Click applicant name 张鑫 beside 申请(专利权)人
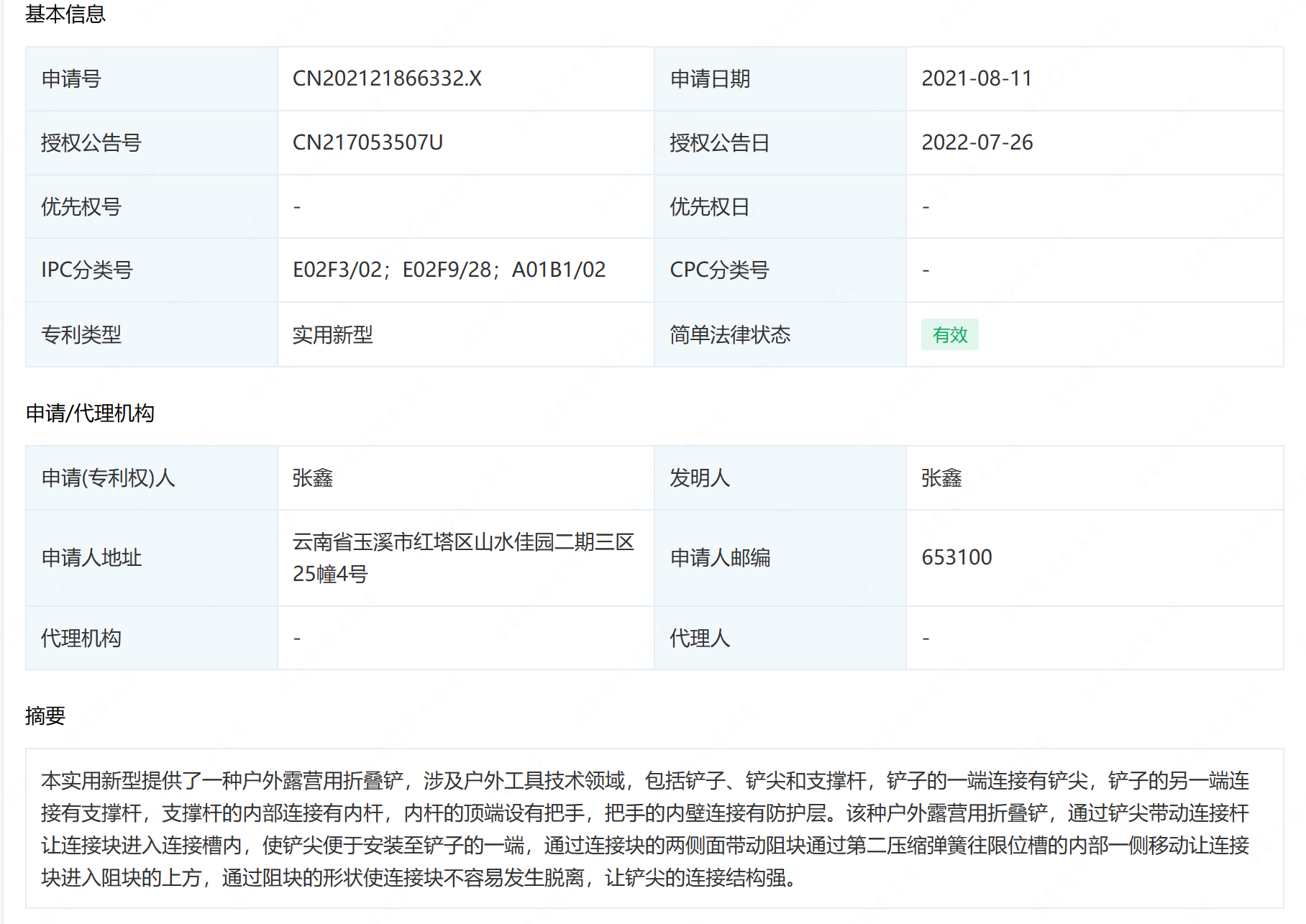This screenshot has height=924, width=1306. pos(312,478)
